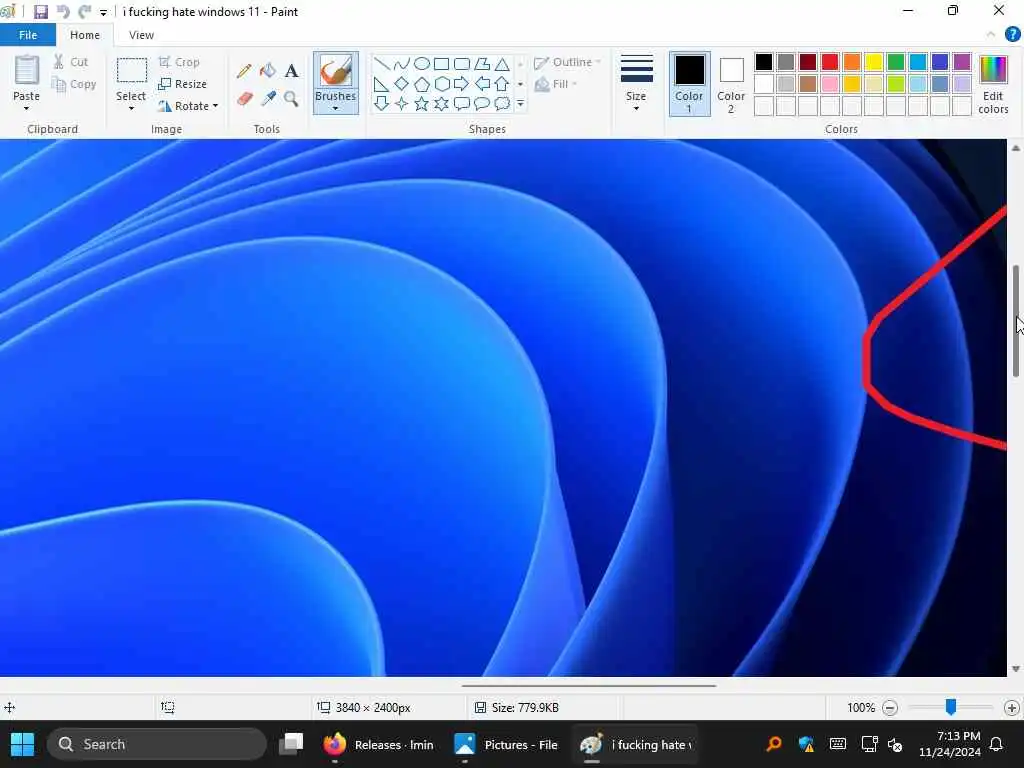Switch to Pictures File Explorer taskbar item
Image resolution: width=1024 pixels, height=768 pixels.
(x=506, y=744)
